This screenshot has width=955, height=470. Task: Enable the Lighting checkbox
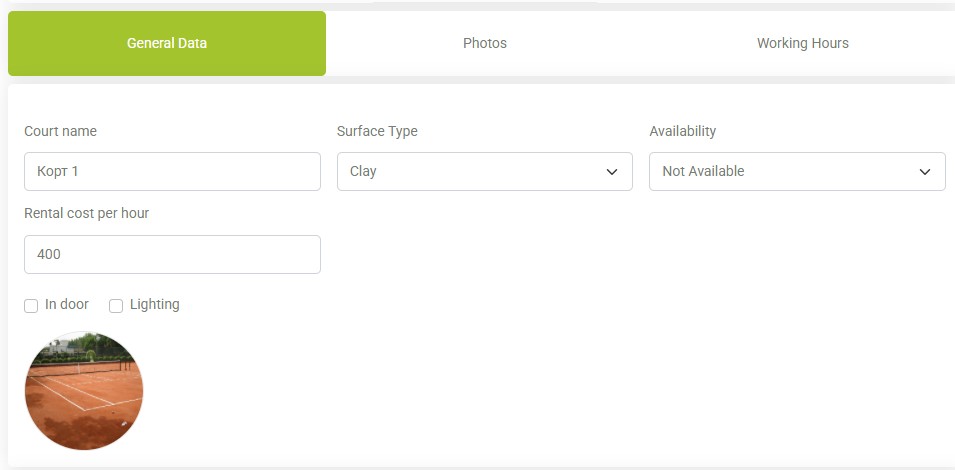pyautogui.click(x=116, y=306)
